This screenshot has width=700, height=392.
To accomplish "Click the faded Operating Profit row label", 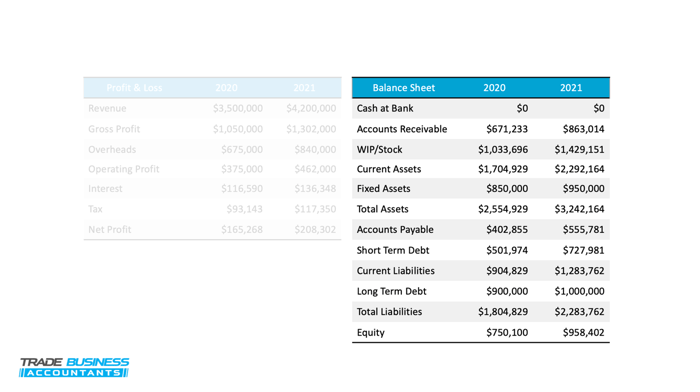I will point(124,169).
